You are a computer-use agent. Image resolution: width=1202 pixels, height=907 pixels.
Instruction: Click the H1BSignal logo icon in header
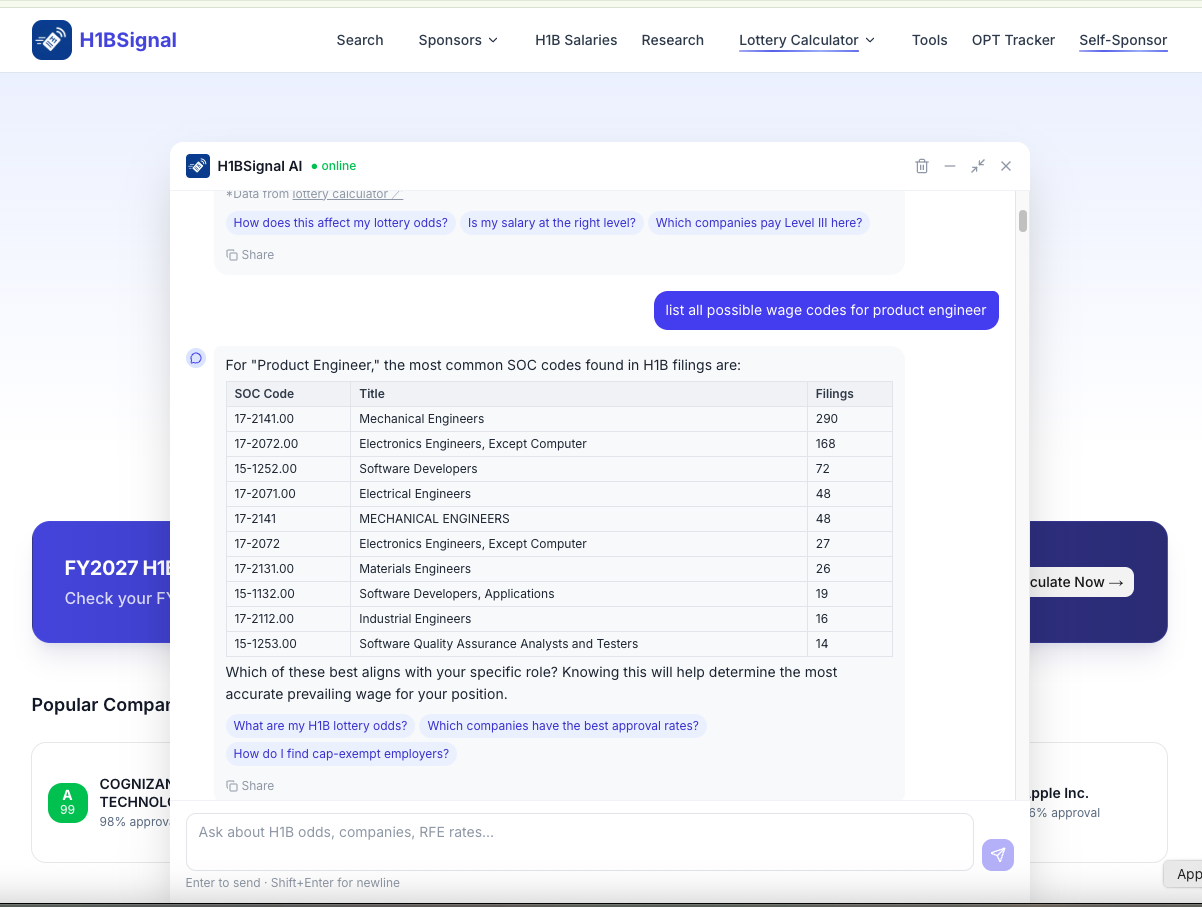52,40
